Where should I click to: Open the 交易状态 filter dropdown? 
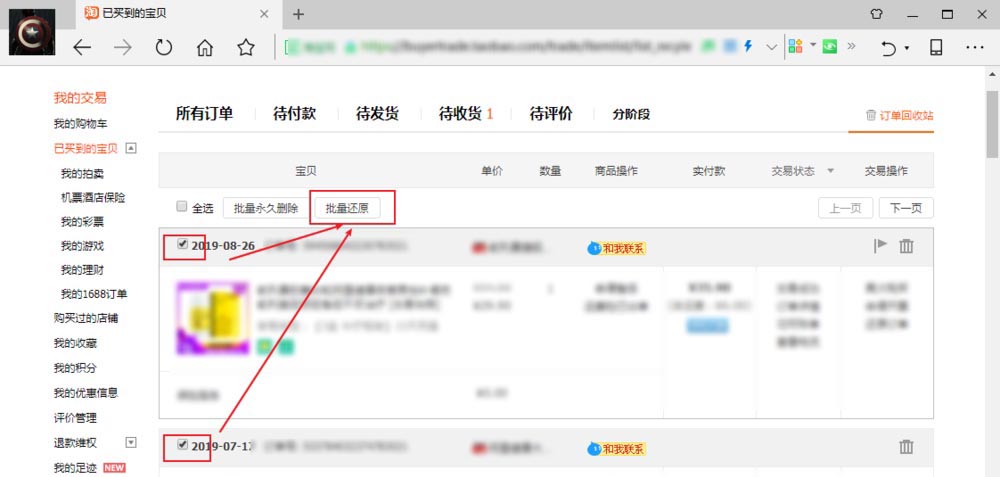pyautogui.click(x=830, y=171)
